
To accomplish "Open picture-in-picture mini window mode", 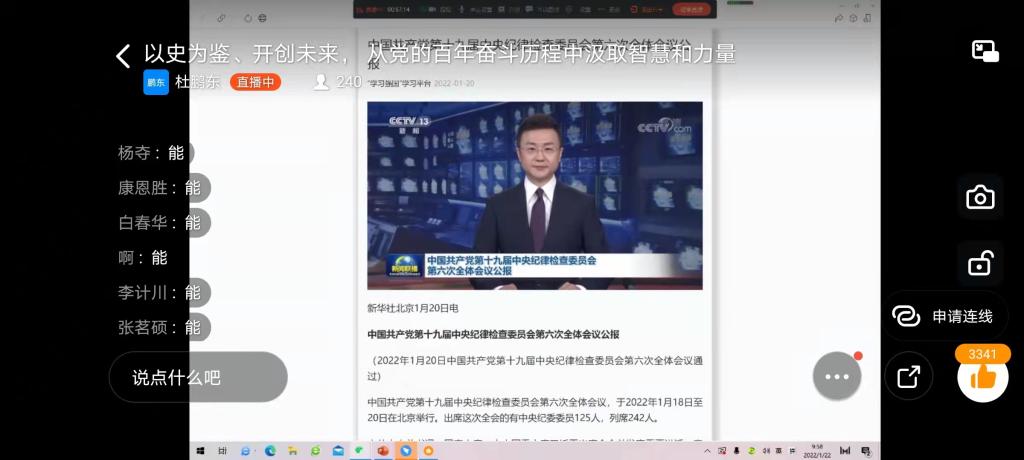I will point(985,52).
